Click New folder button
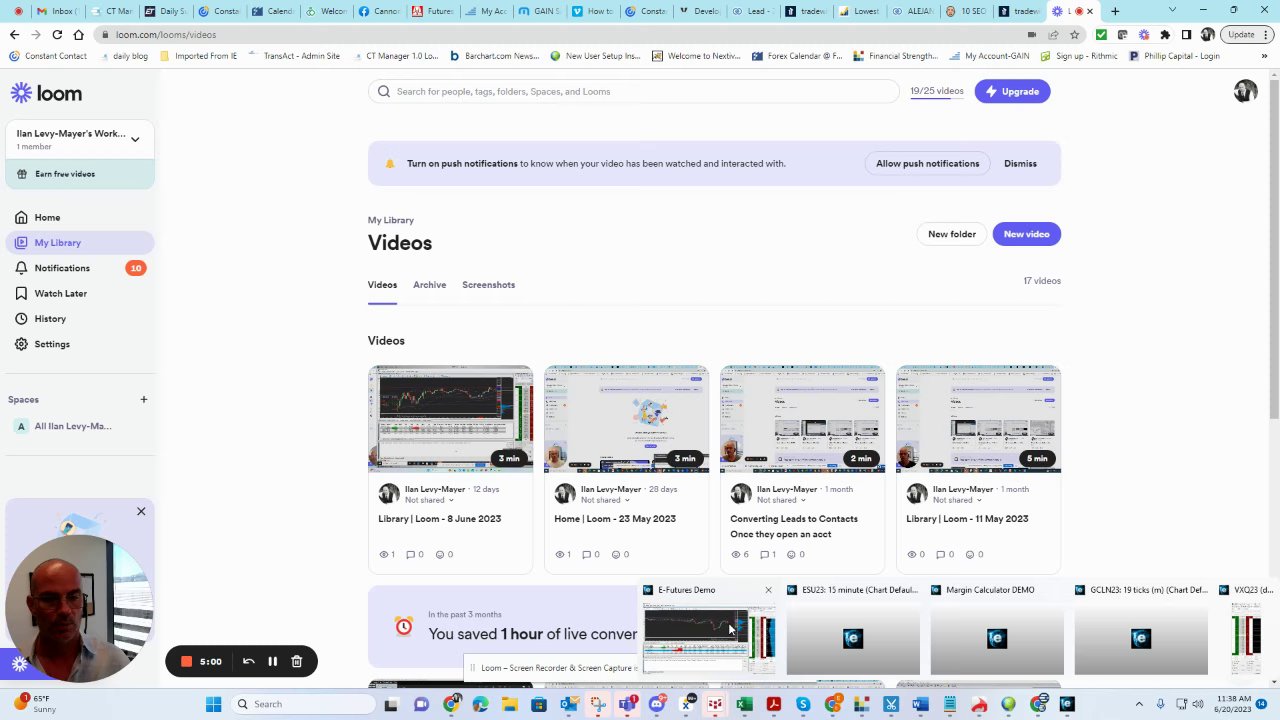Screen dimensions: 1280x720 (951, 234)
